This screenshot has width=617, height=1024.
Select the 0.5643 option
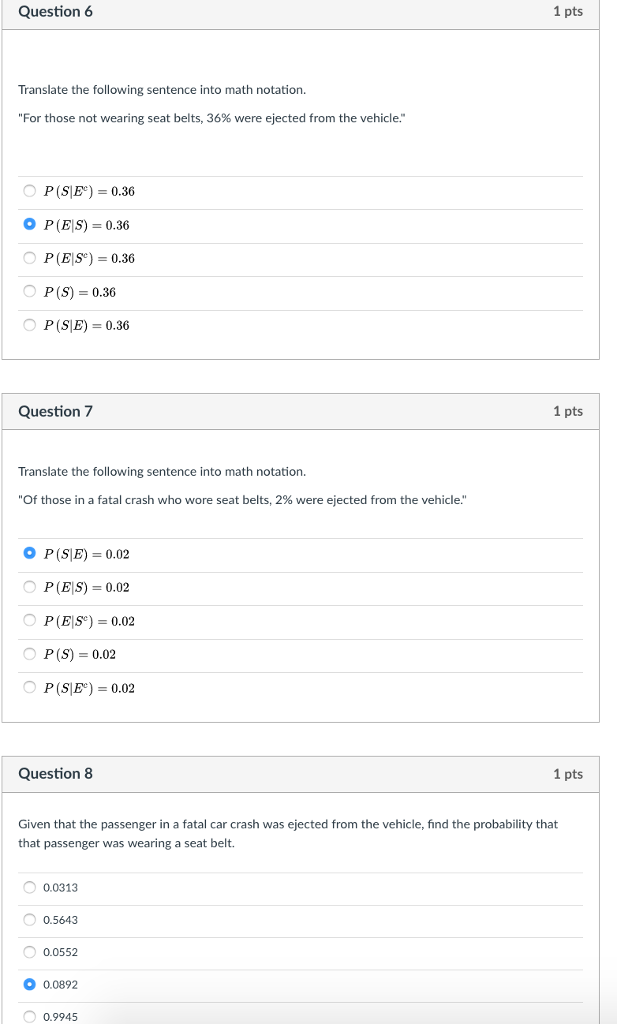[x=31, y=919]
